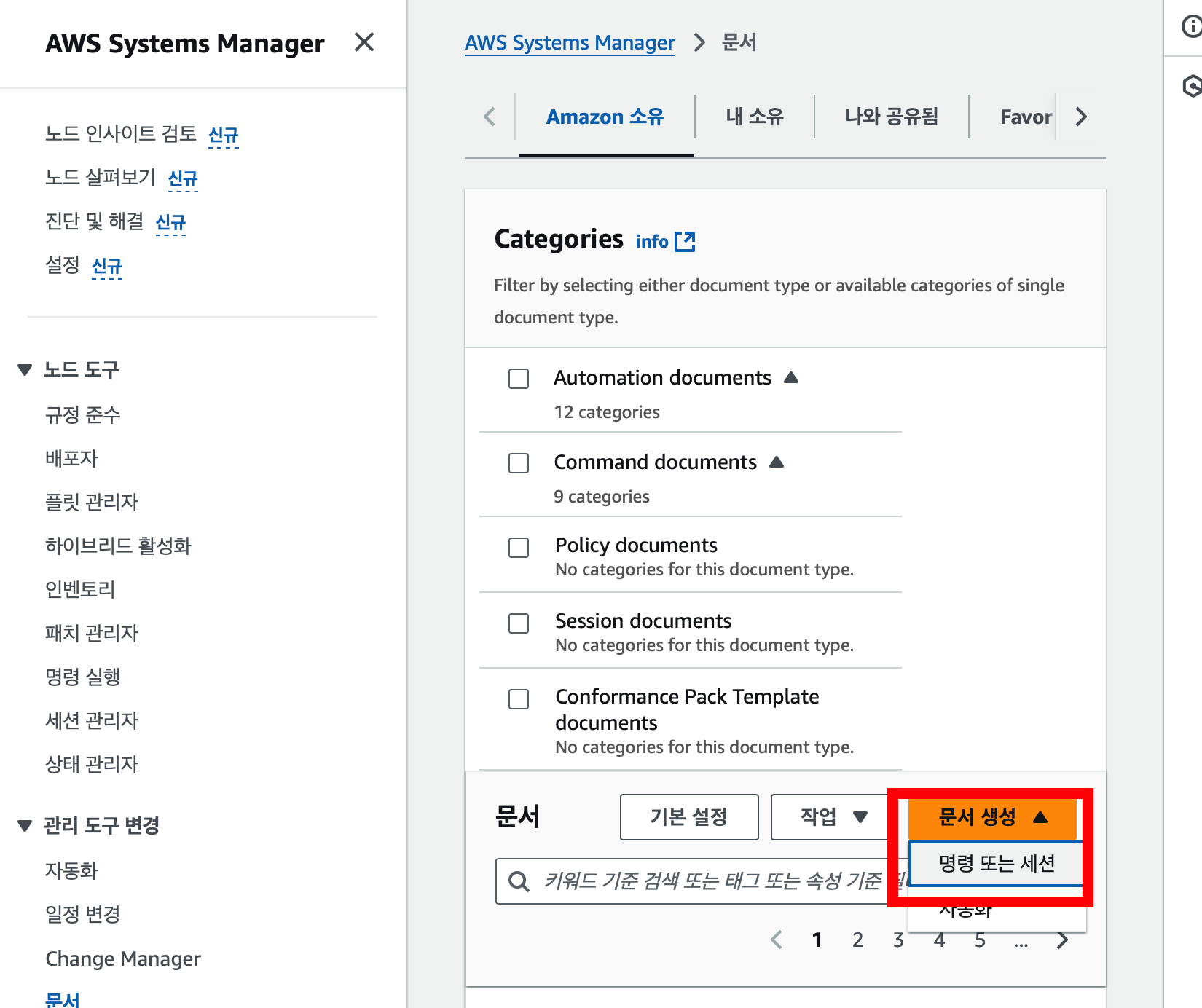Viewport: 1202px width, 1008px height.
Task: Open the 나와 공유됨 tab
Action: pyautogui.click(x=892, y=117)
